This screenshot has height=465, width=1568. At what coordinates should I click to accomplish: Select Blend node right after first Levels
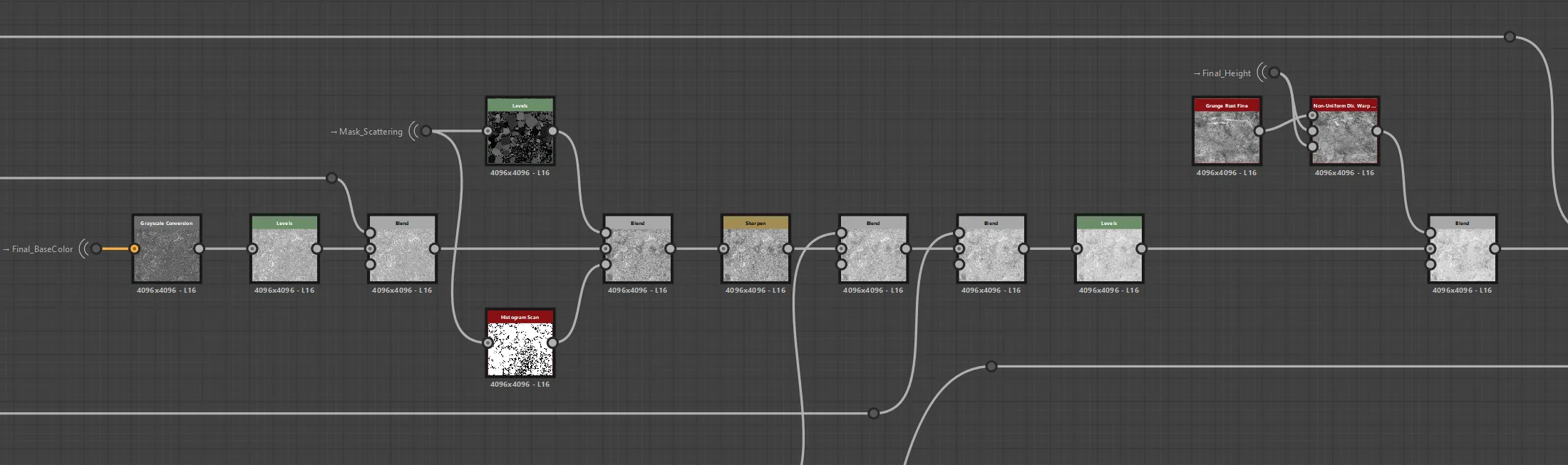pyautogui.click(x=402, y=249)
